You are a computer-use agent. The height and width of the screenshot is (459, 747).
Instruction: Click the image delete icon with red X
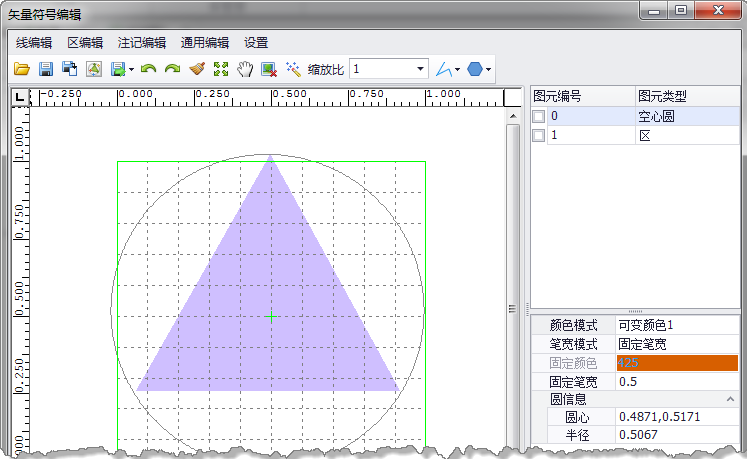coord(269,69)
